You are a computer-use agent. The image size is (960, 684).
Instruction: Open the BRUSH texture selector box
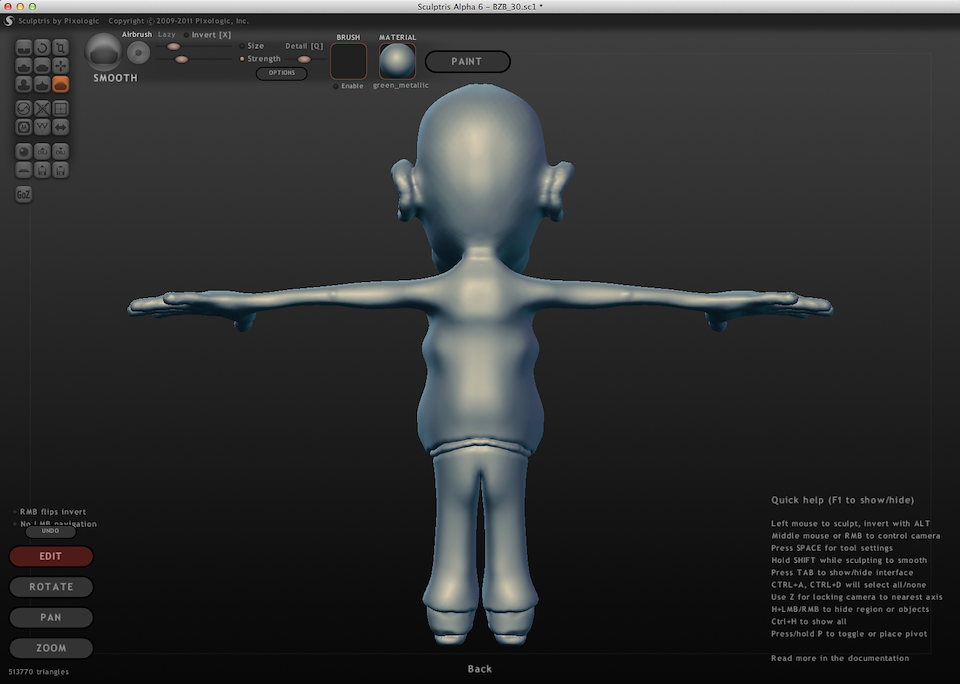(x=348, y=62)
